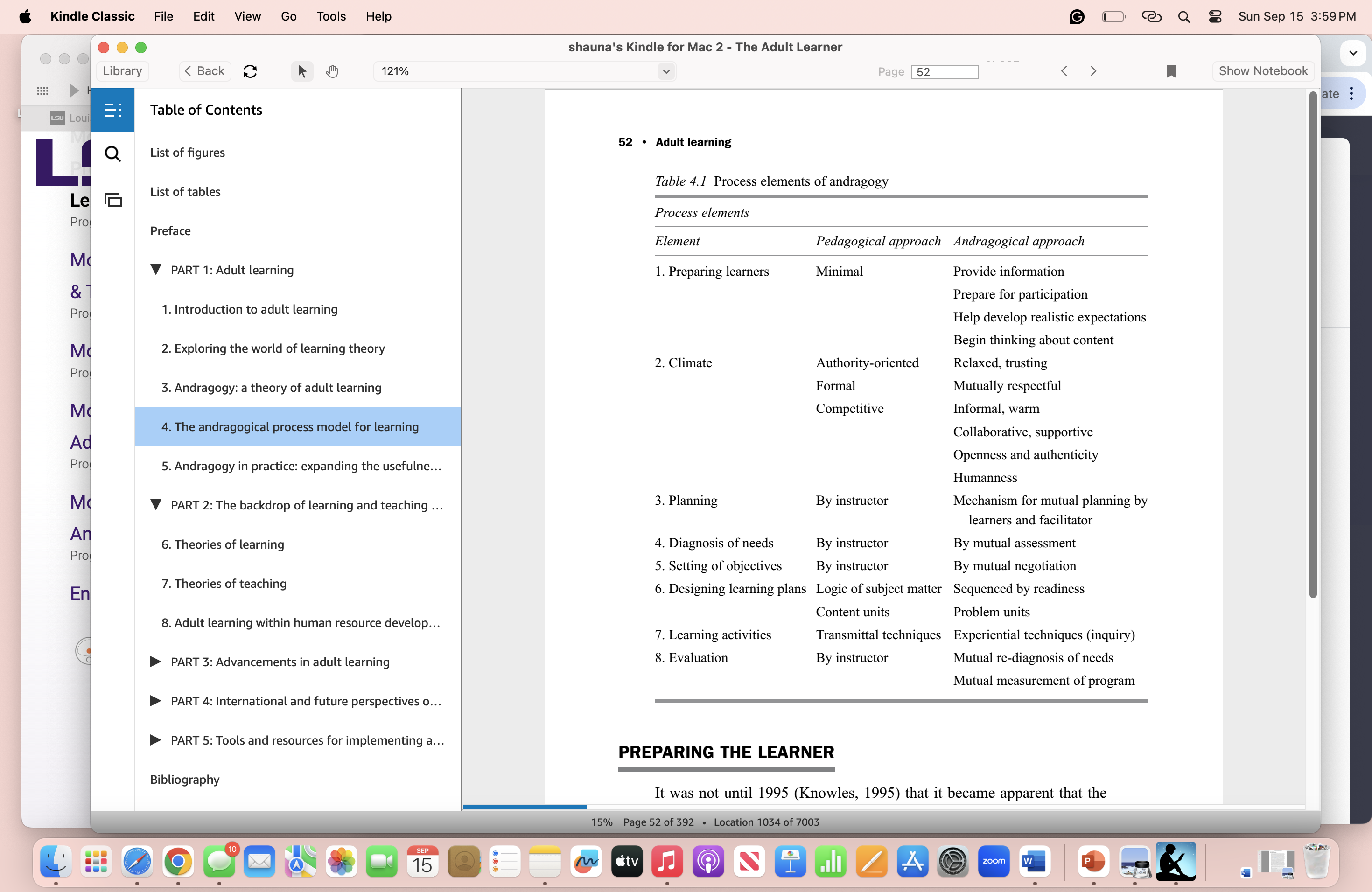Expand PART 4: International and future perspectives
Image resolution: width=1372 pixels, height=892 pixels.
point(156,700)
